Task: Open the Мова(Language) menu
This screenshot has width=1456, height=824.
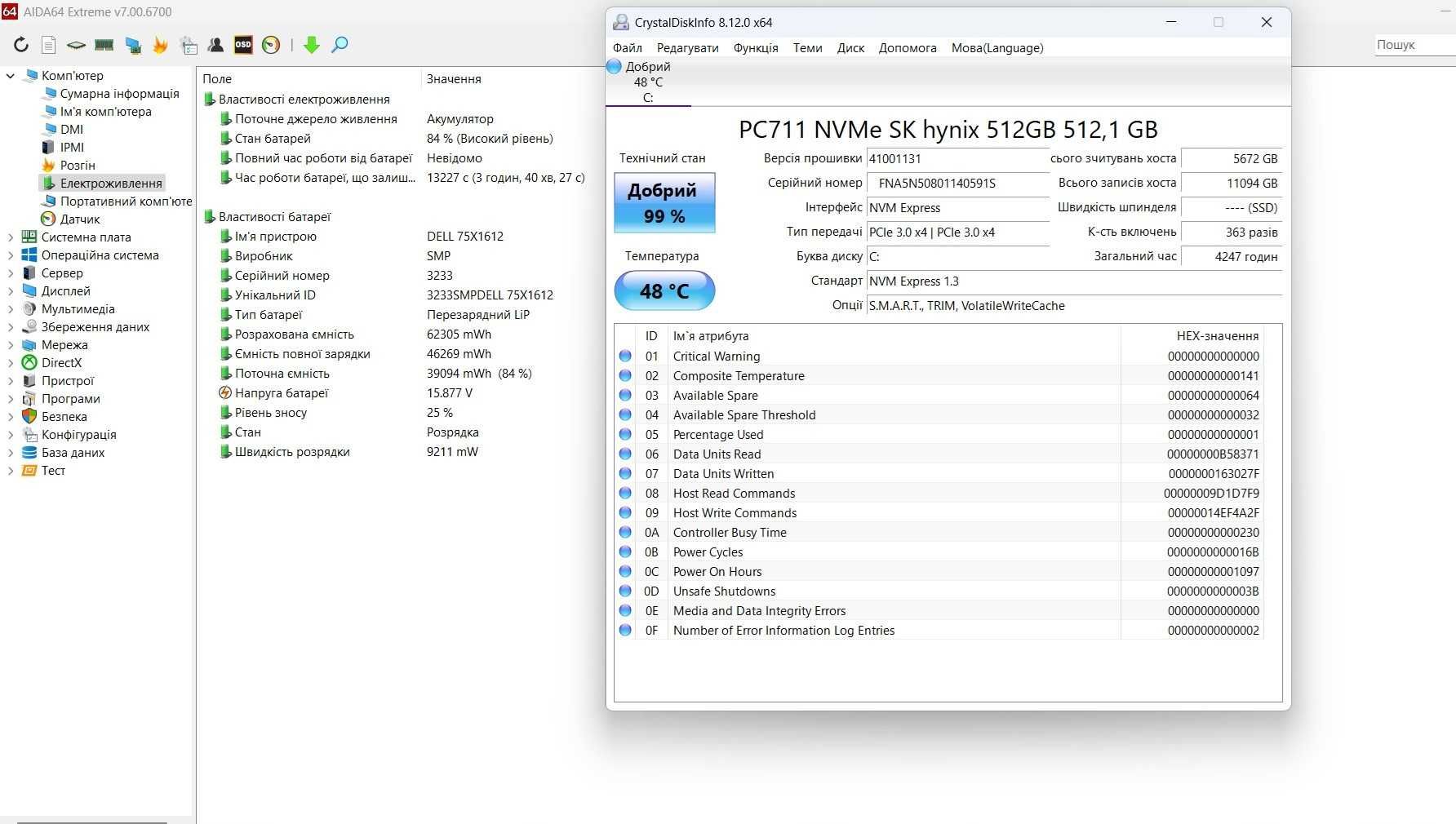Action: (997, 48)
